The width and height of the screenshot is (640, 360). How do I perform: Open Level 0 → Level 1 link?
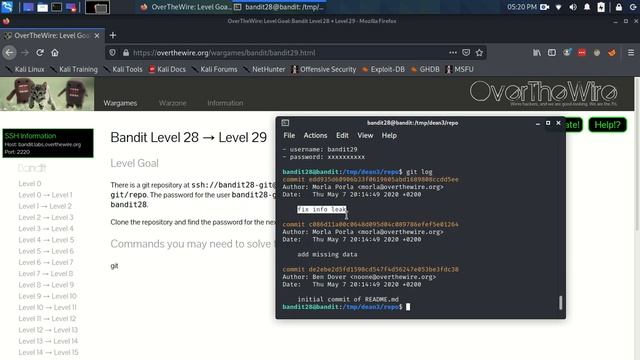click(x=45, y=195)
